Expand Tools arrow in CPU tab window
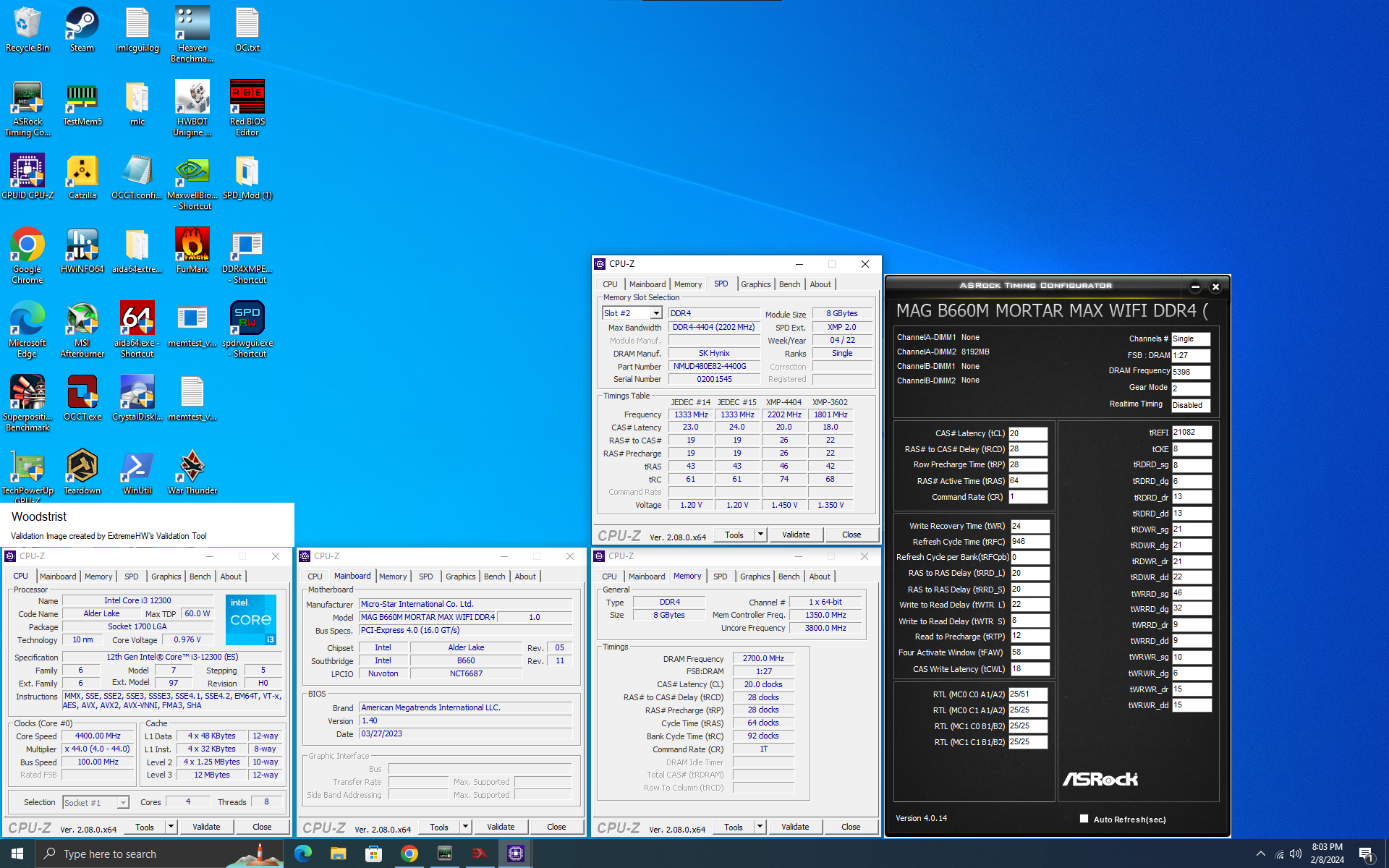The width and height of the screenshot is (1389, 868). point(171,827)
